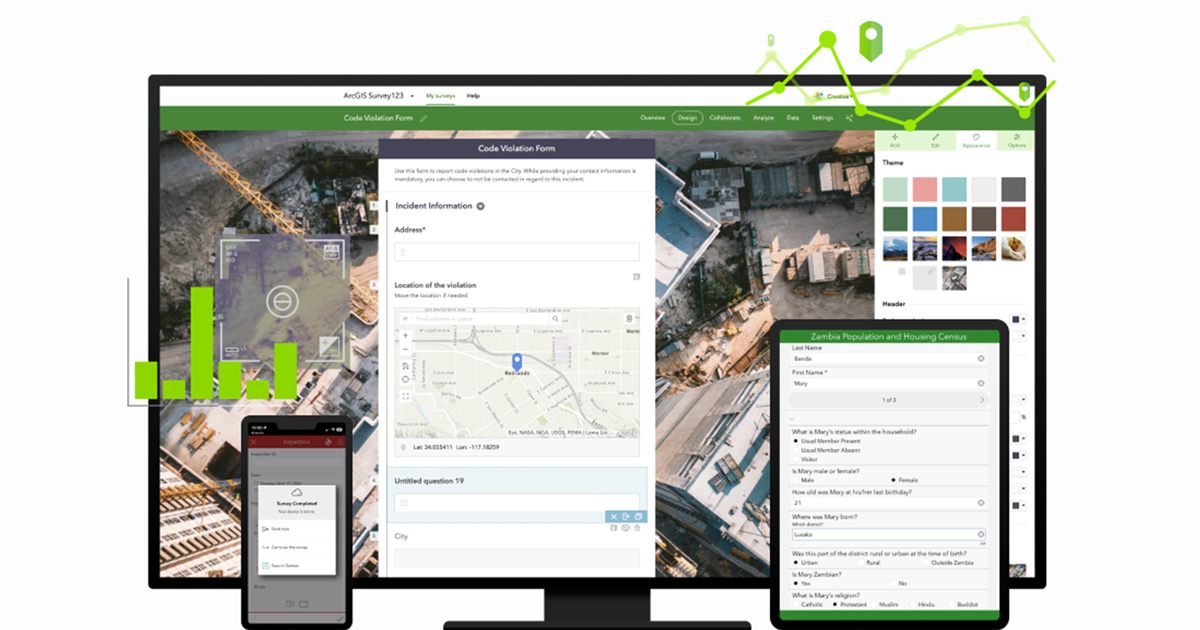This screenshot has width=1200, height=630.
Task: Switch to the Collaborate tab
Action: [x=725, y=118]
